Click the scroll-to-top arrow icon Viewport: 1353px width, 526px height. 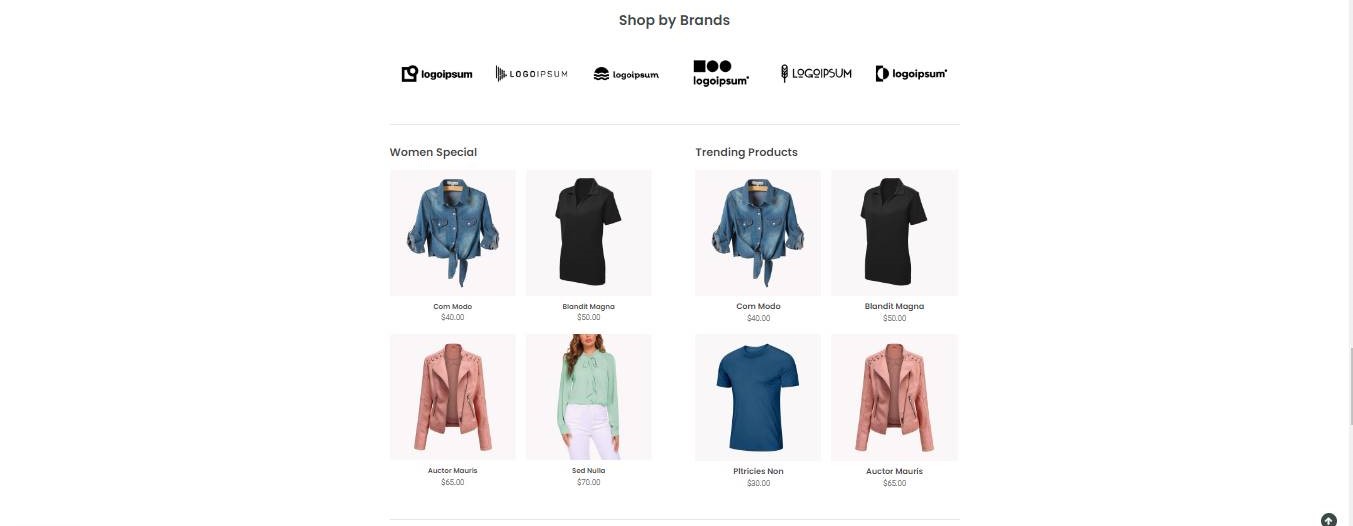[x=1328, y=520]
